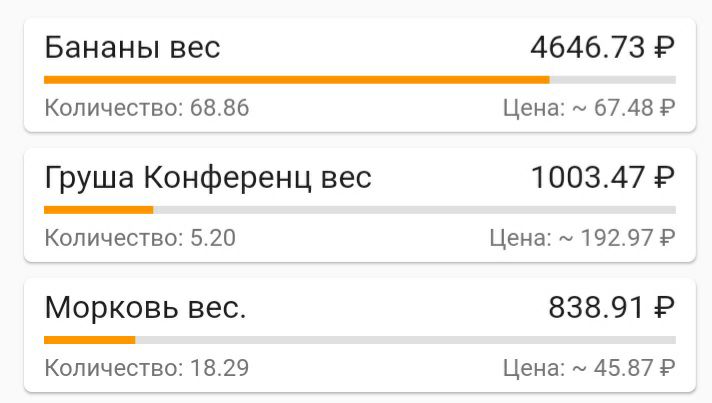Click the 4646.73 total amount
Screen dimensions: 712x403
[x=587, y=47]
